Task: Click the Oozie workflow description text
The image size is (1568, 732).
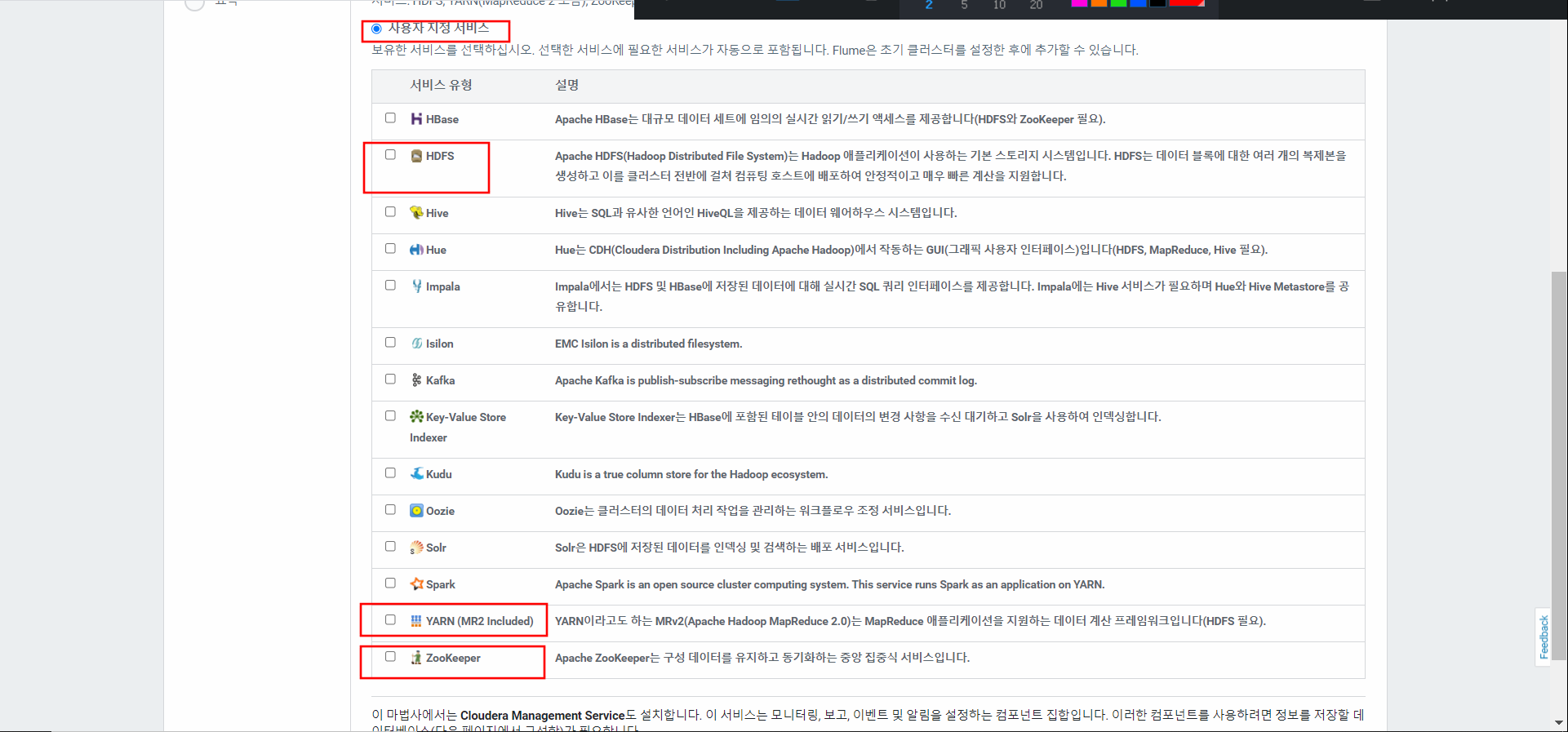Action: [x=753, y=511]
